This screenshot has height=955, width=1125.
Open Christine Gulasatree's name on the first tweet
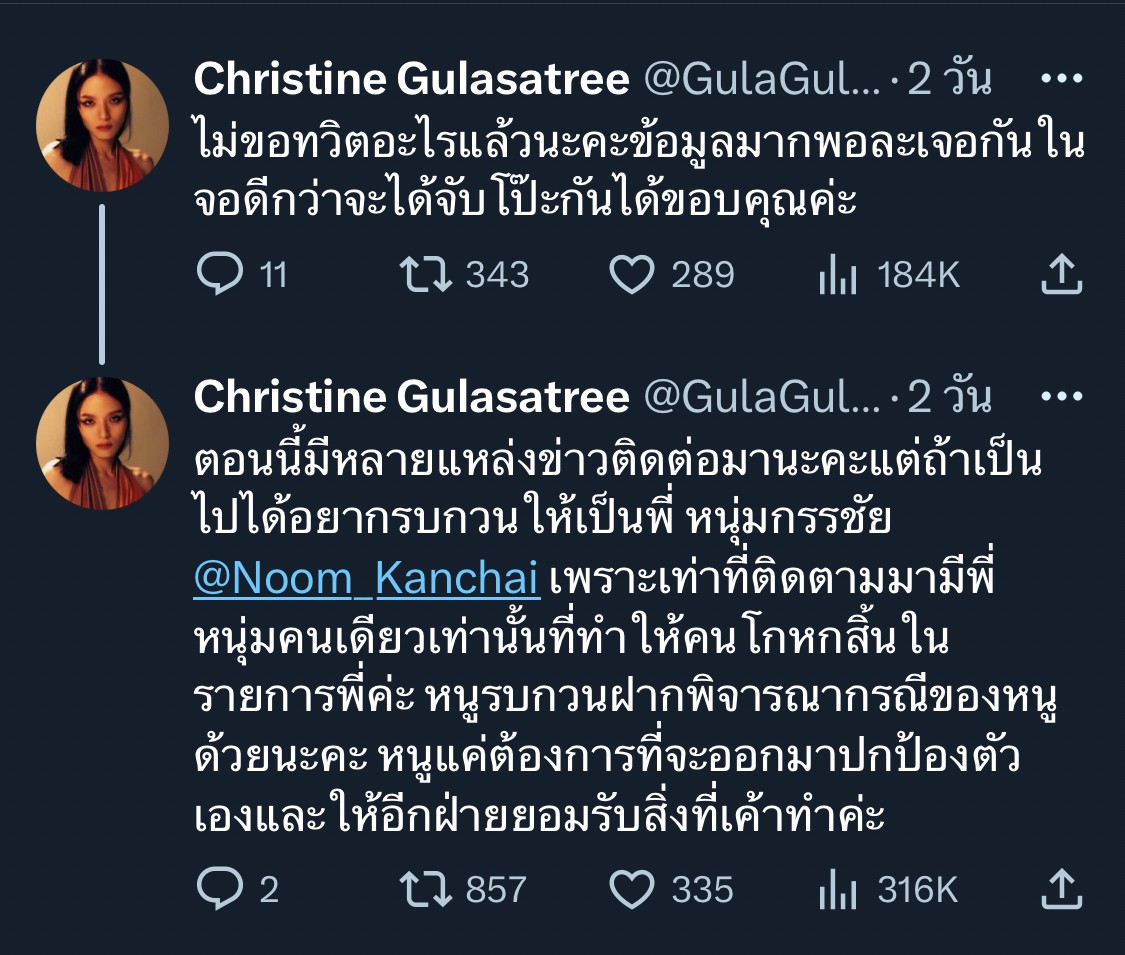point(411,80)
